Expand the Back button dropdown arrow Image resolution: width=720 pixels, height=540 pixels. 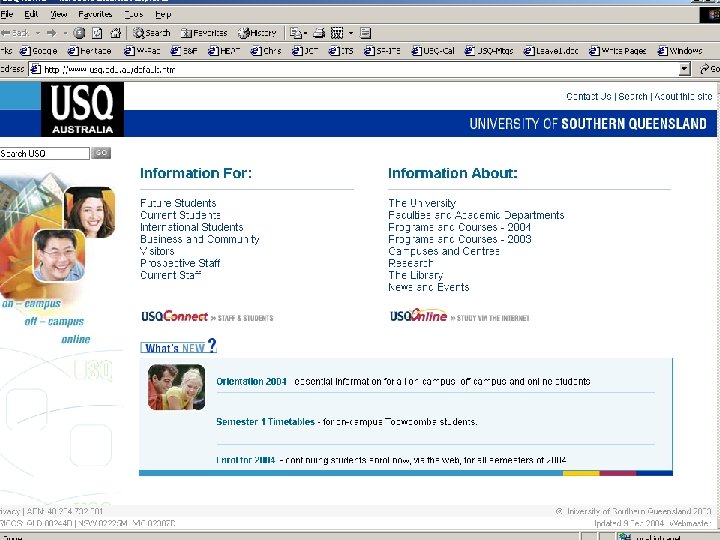(38, 33)
